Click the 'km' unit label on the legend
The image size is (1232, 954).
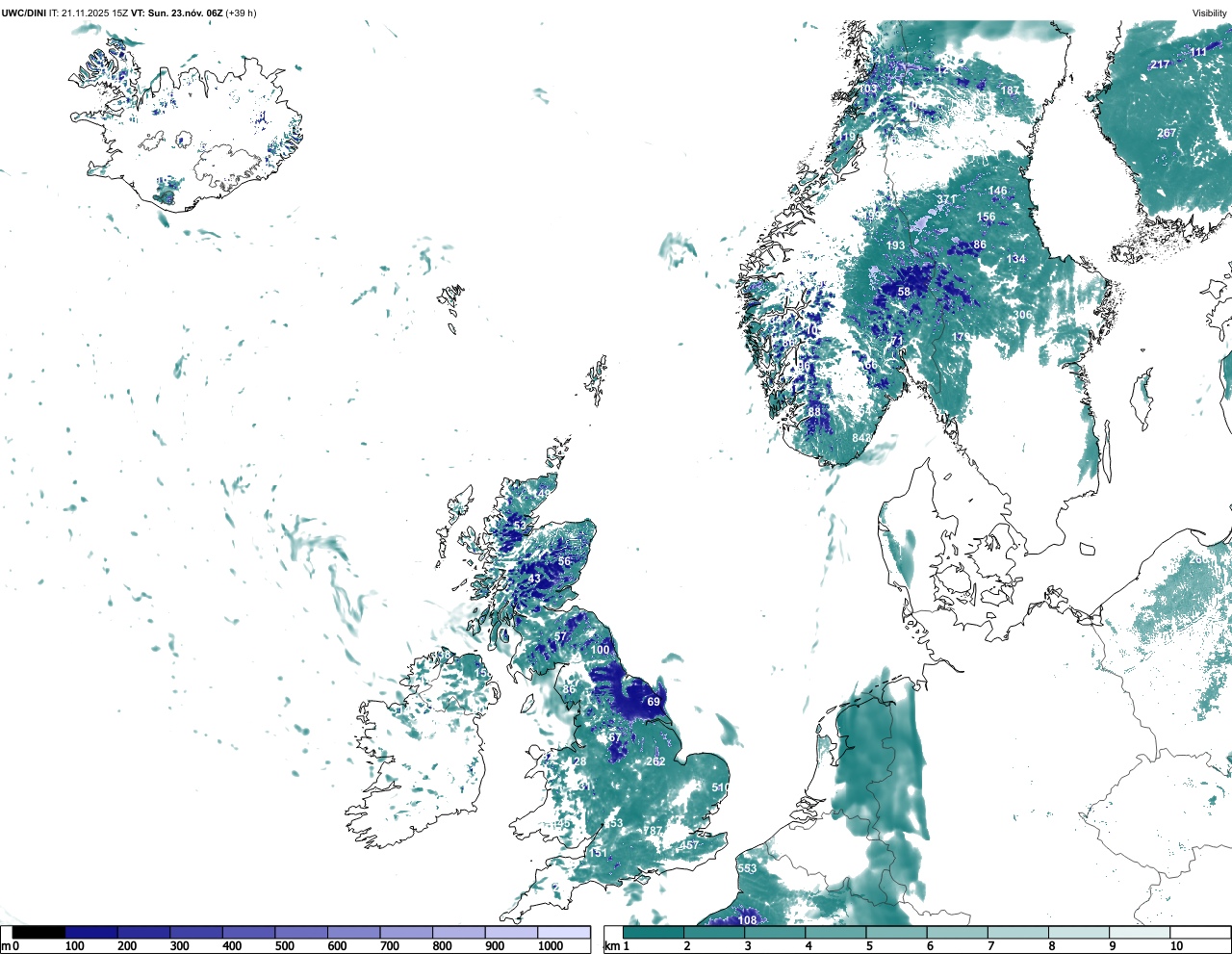pyautogui.click(x=611, y=946)
